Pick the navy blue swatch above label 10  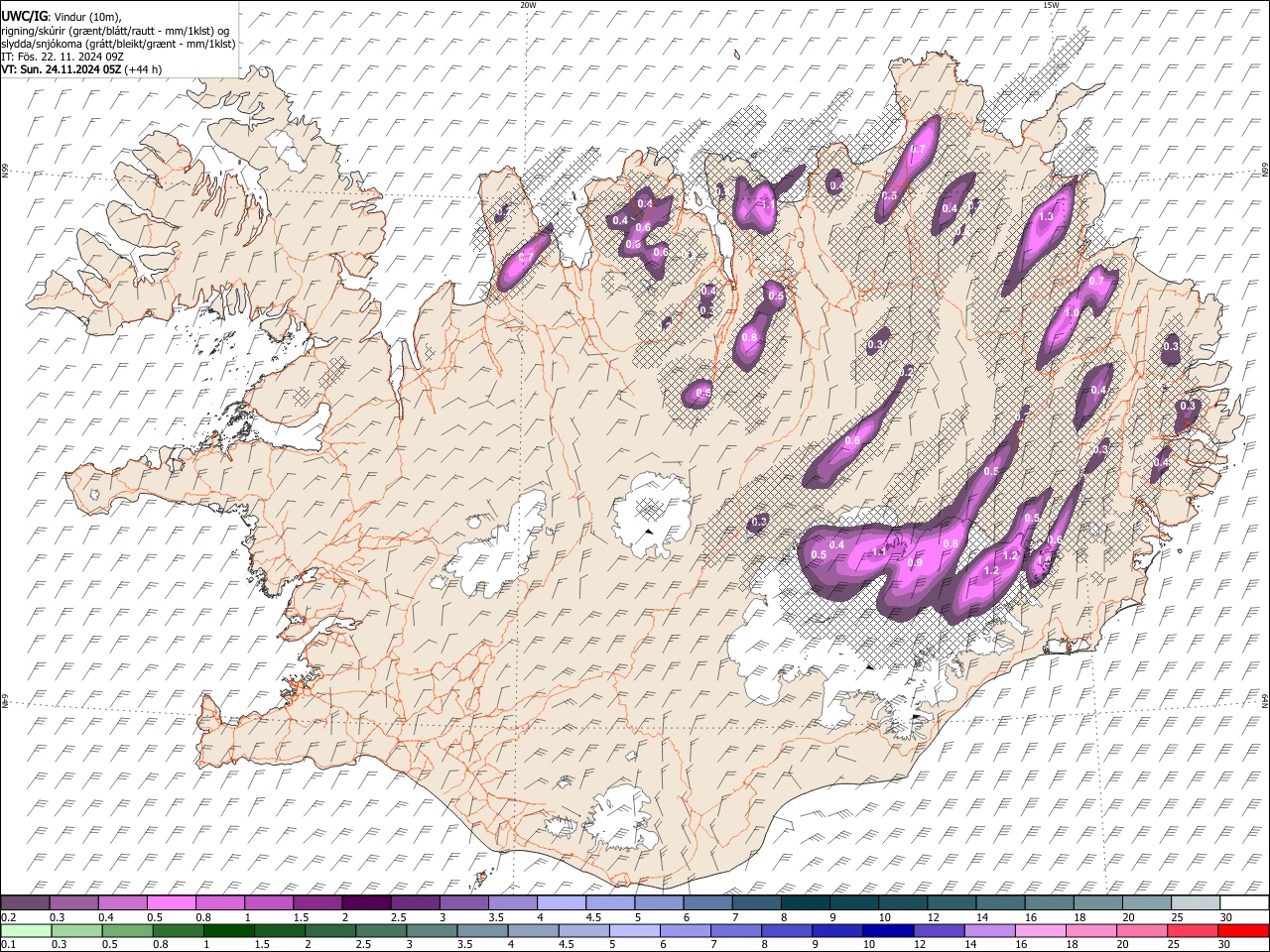click(889, 930)
